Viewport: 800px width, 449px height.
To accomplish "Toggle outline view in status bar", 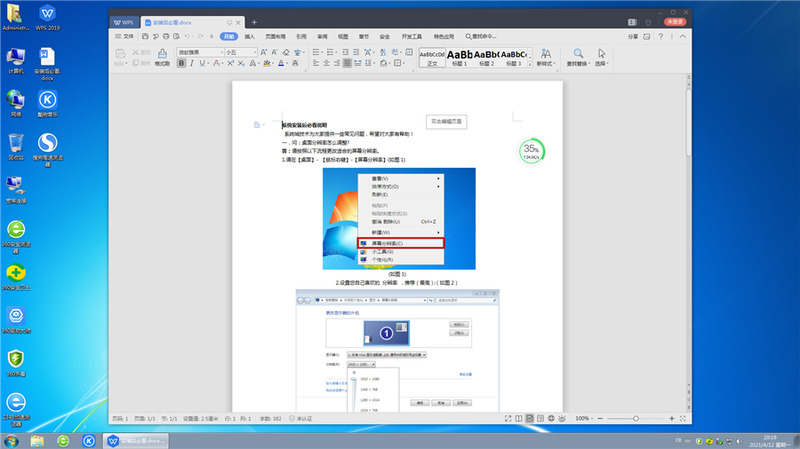I will click(x=540, y=418).
